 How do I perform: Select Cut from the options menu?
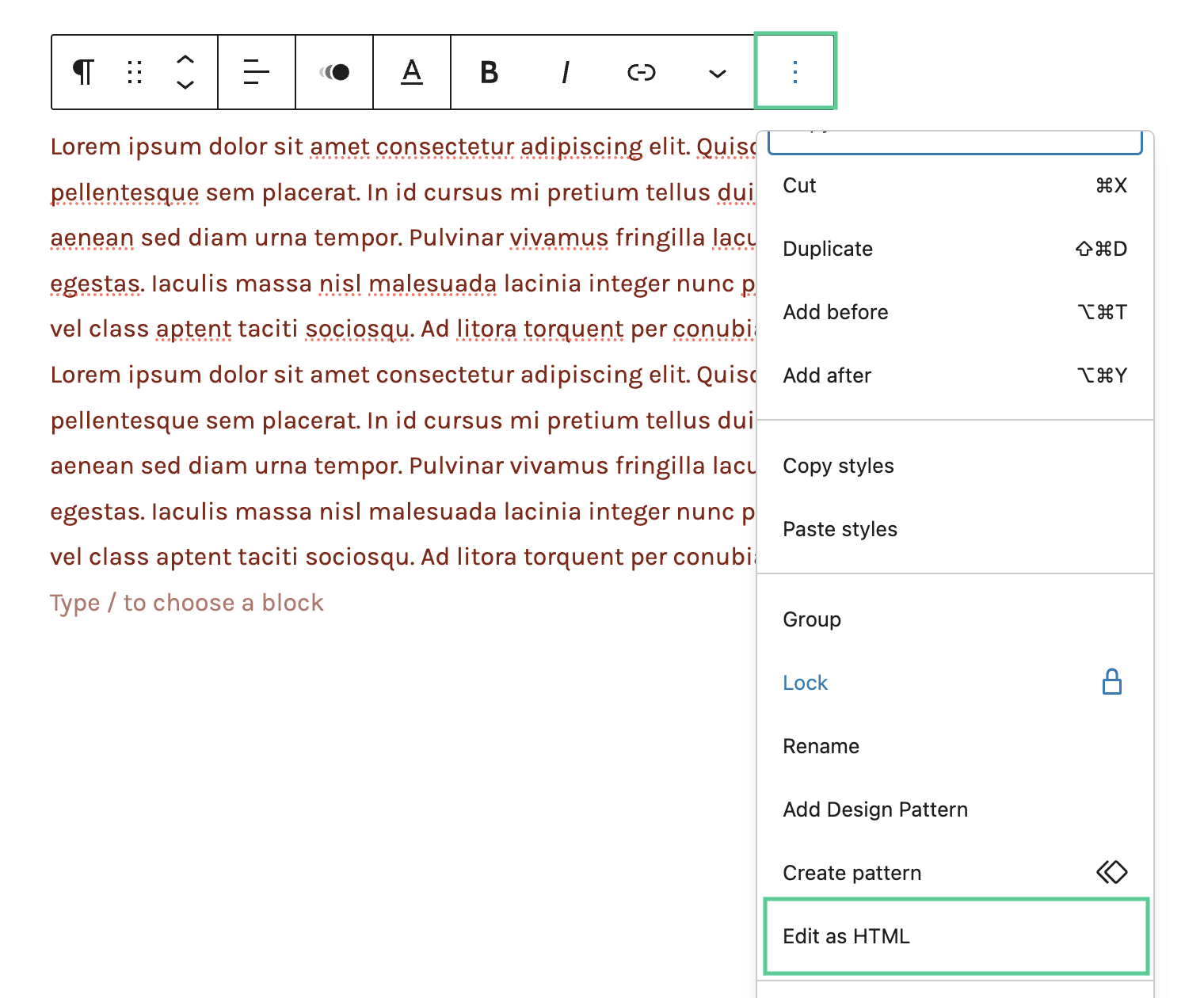(955, 185)
